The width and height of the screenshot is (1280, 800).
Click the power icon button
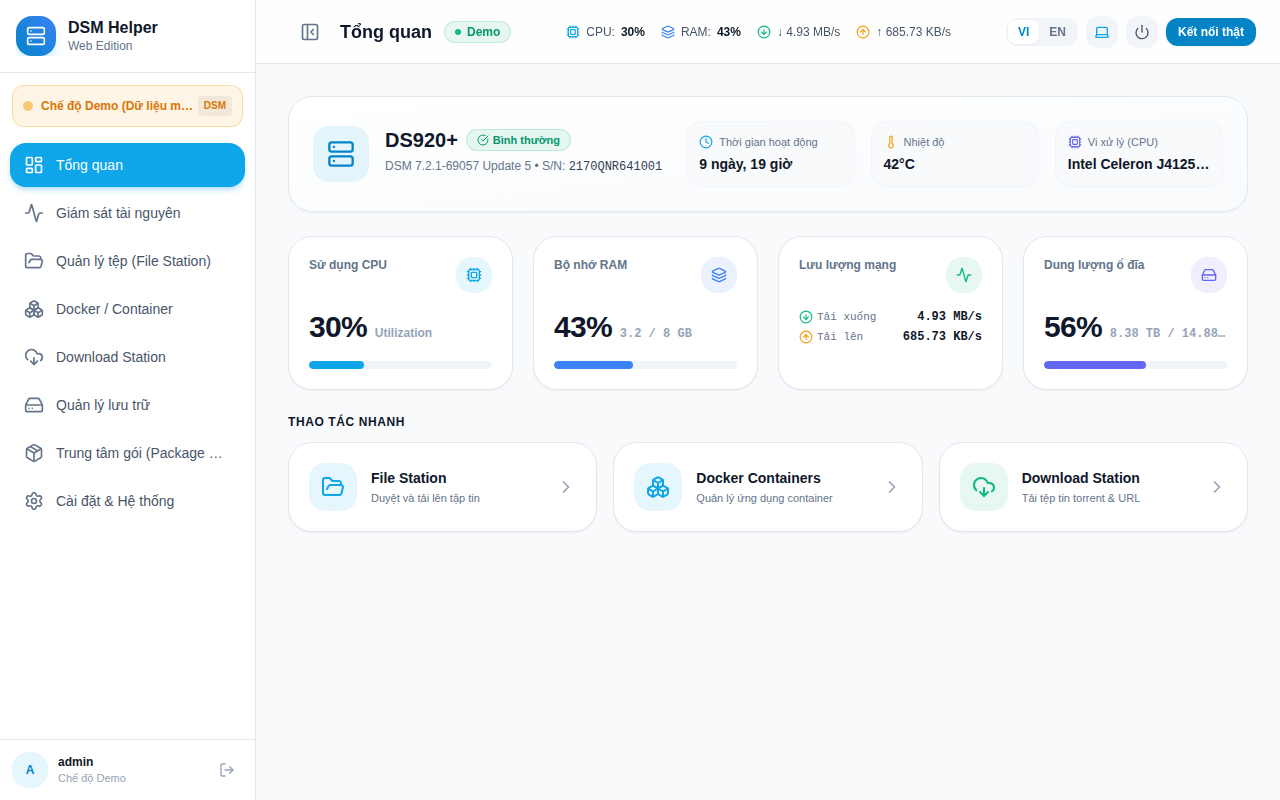click(x=1142, y=32)
